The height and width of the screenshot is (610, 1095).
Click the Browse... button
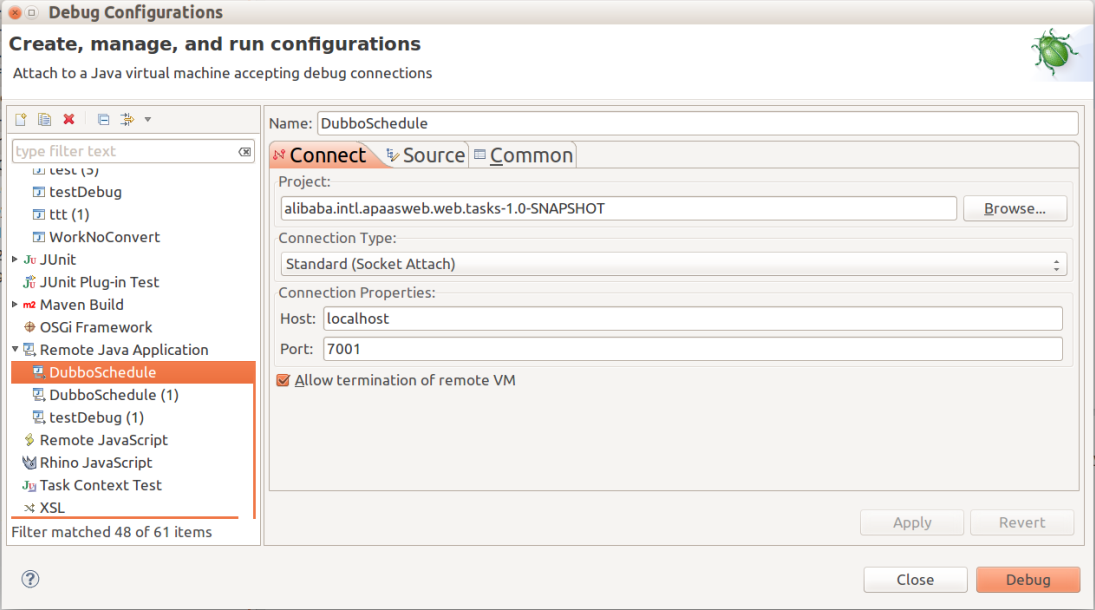[1014, 208]
